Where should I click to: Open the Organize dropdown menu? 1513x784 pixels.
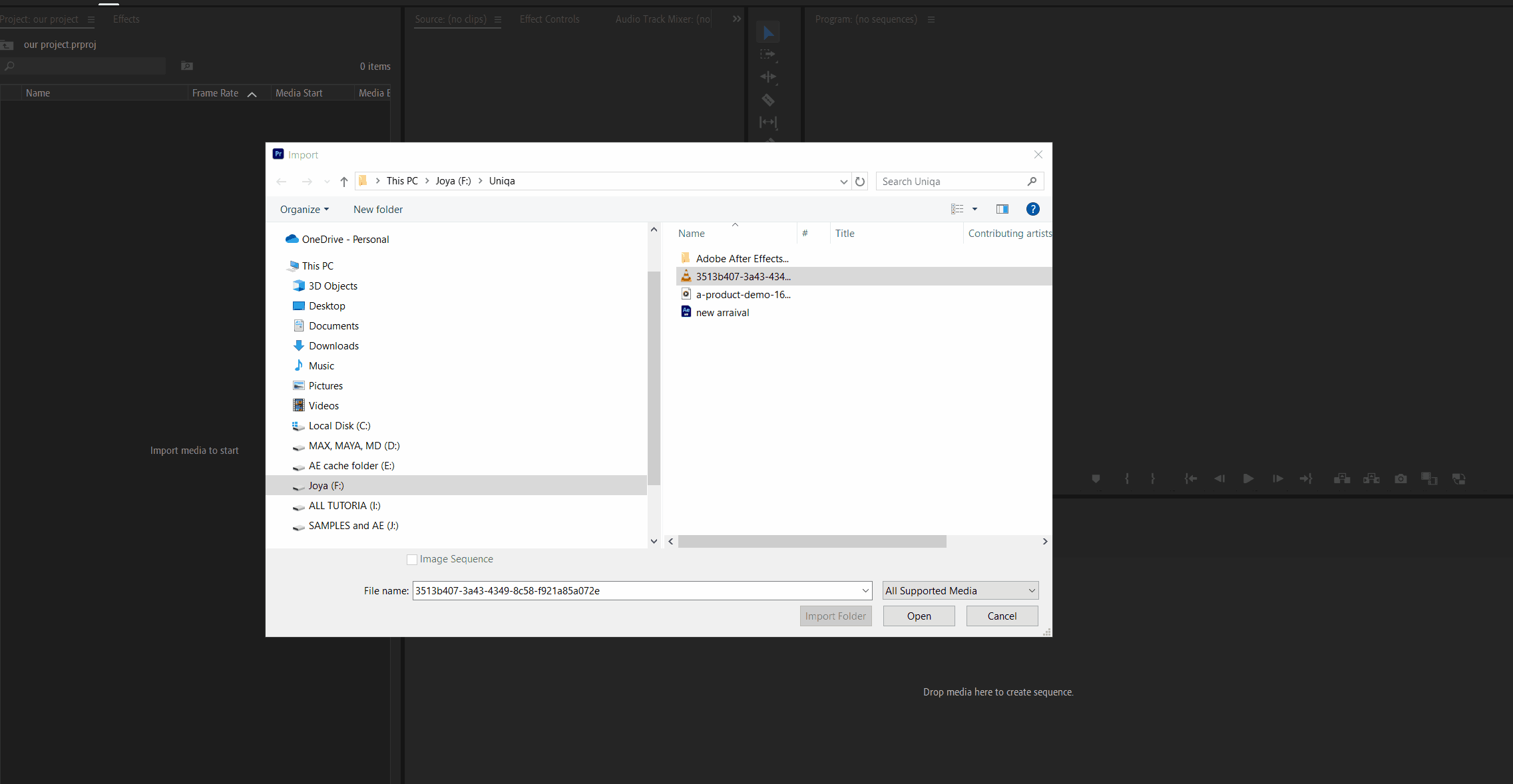point(304,209)
